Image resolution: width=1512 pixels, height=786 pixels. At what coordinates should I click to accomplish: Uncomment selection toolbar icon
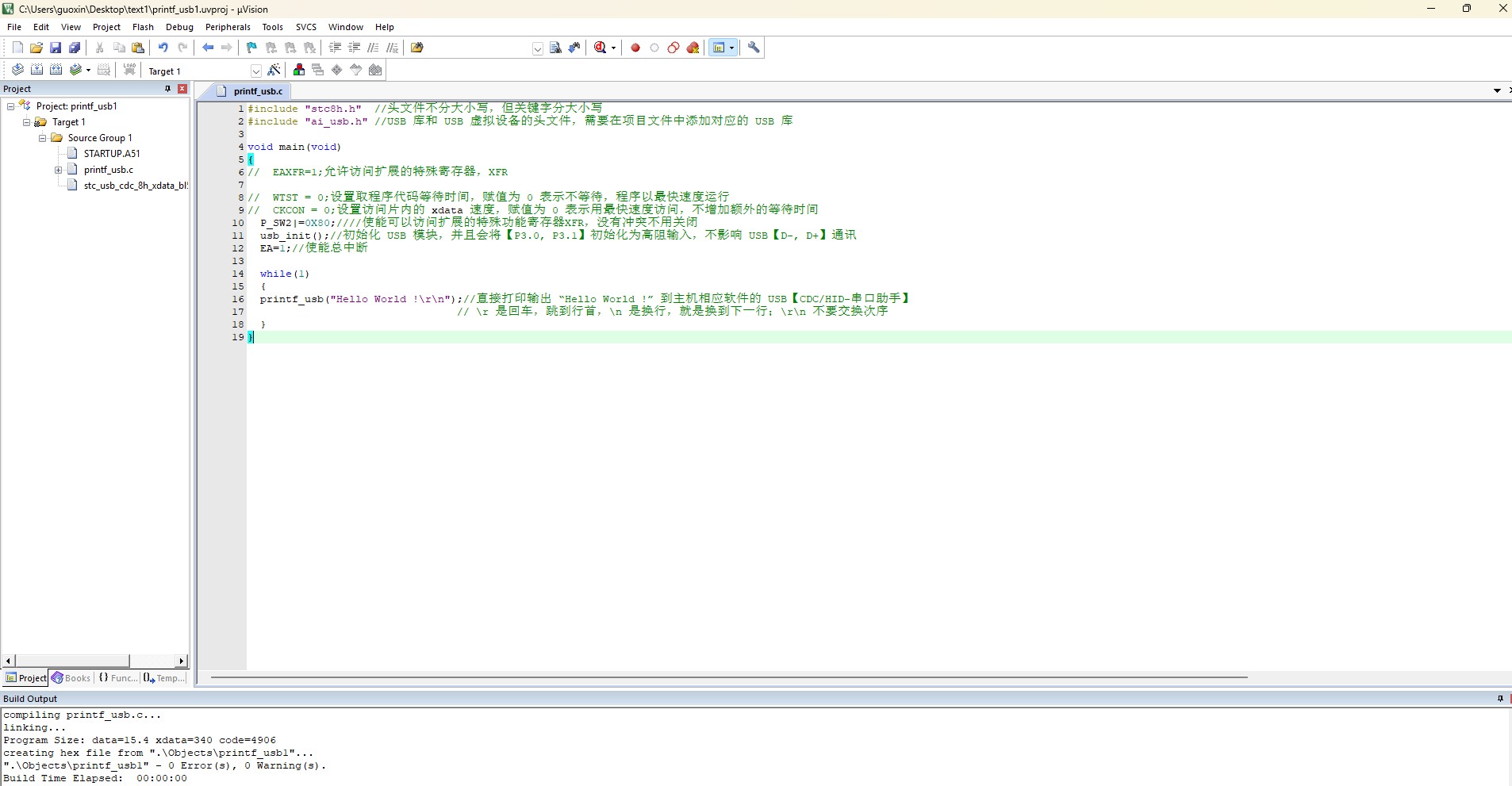click(x=392, y=48)
